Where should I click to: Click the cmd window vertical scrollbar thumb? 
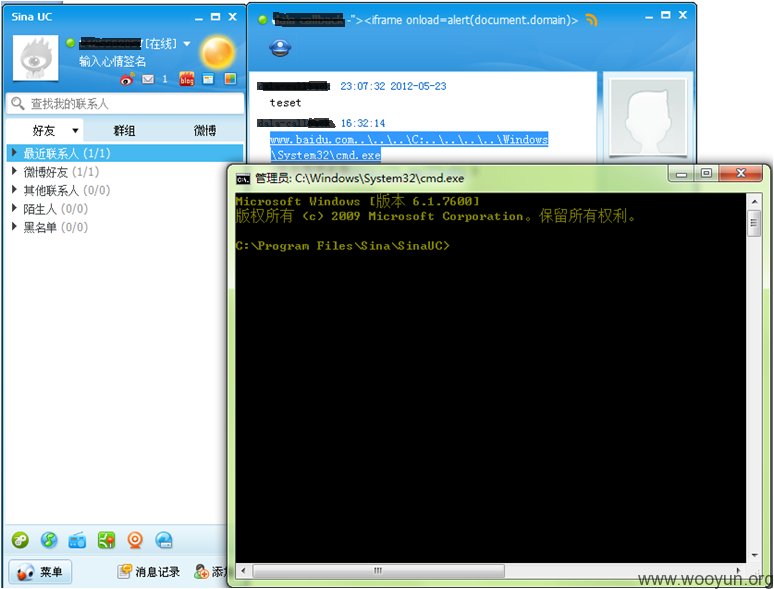point(754,223)
